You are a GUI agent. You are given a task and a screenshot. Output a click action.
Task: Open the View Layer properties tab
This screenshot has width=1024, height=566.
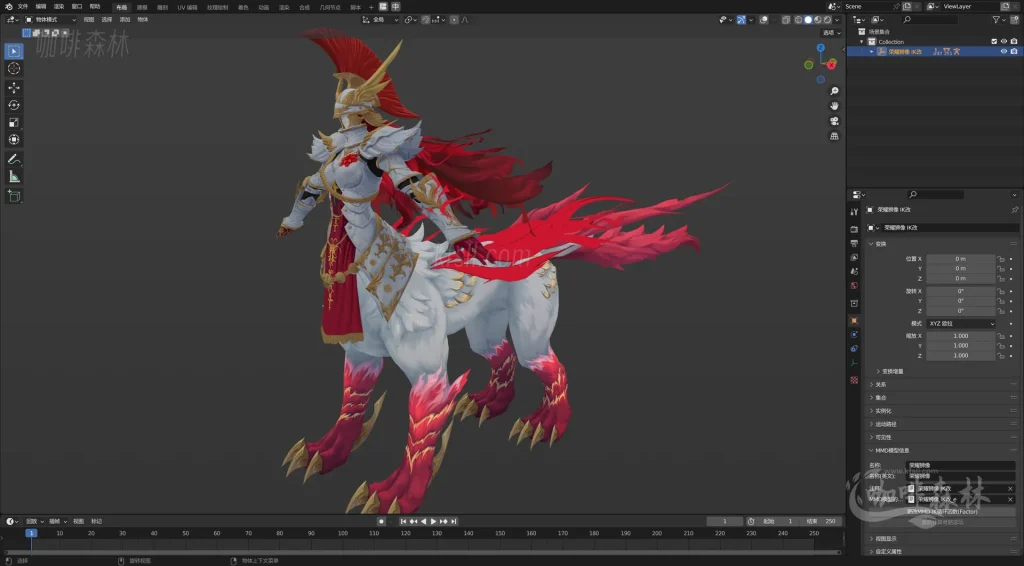click(854, 257)
